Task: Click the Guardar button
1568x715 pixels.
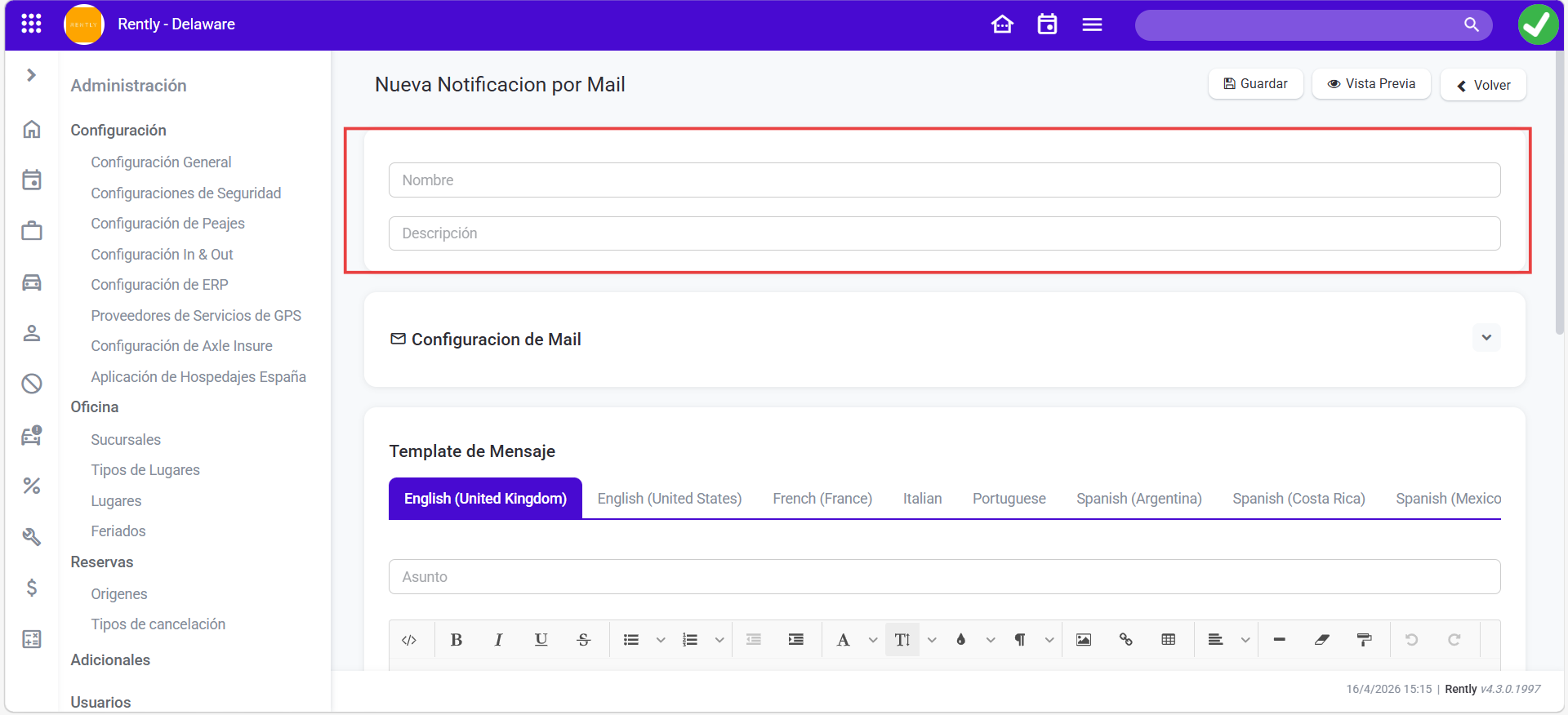Action: (1255, 84)
